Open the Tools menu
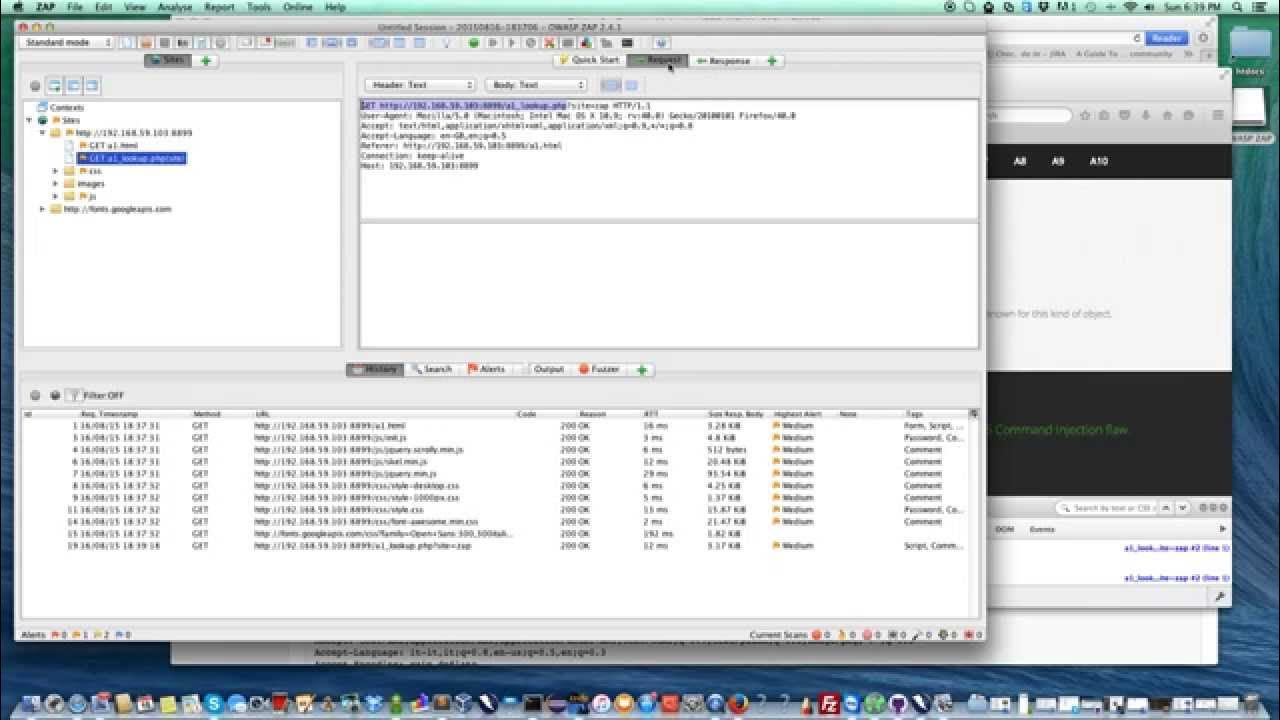1280x720 pixels. (258, 7)
